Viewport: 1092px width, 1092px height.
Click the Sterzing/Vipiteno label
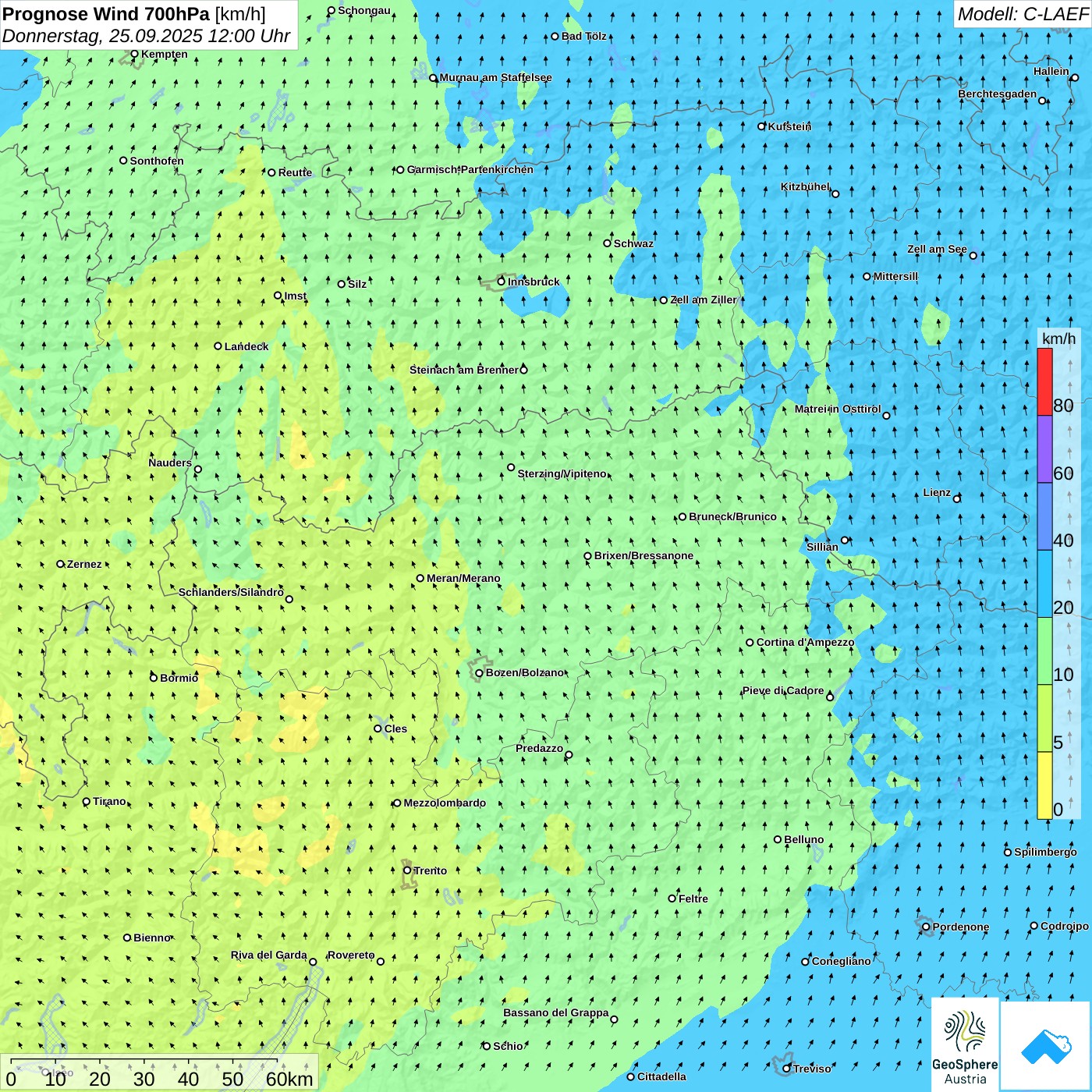pyautogui.click(x=562, y=474)
